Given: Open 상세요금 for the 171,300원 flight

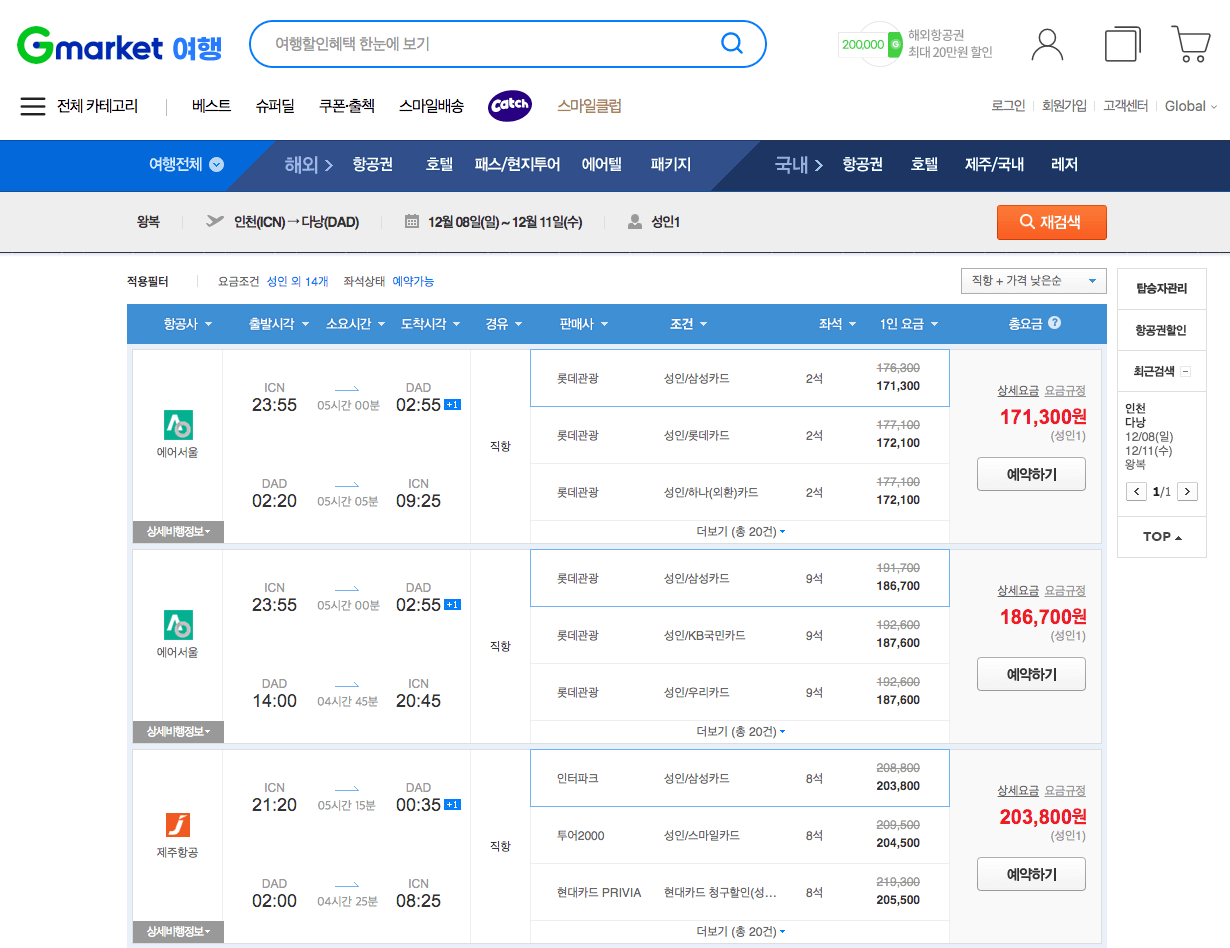Looking at the screenshot, I should point(1017,391).
